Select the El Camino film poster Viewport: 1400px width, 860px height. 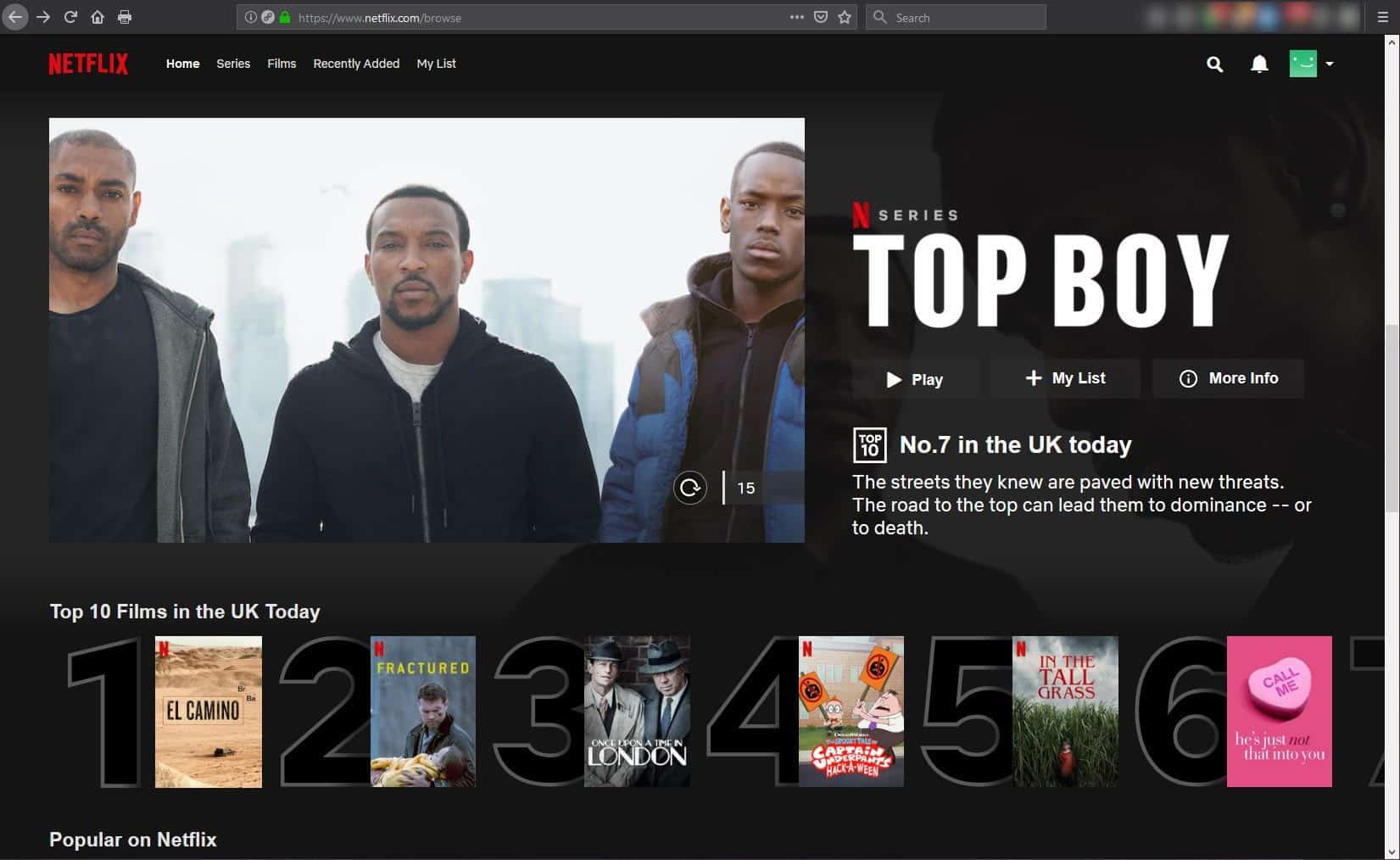tap(209, 712)
